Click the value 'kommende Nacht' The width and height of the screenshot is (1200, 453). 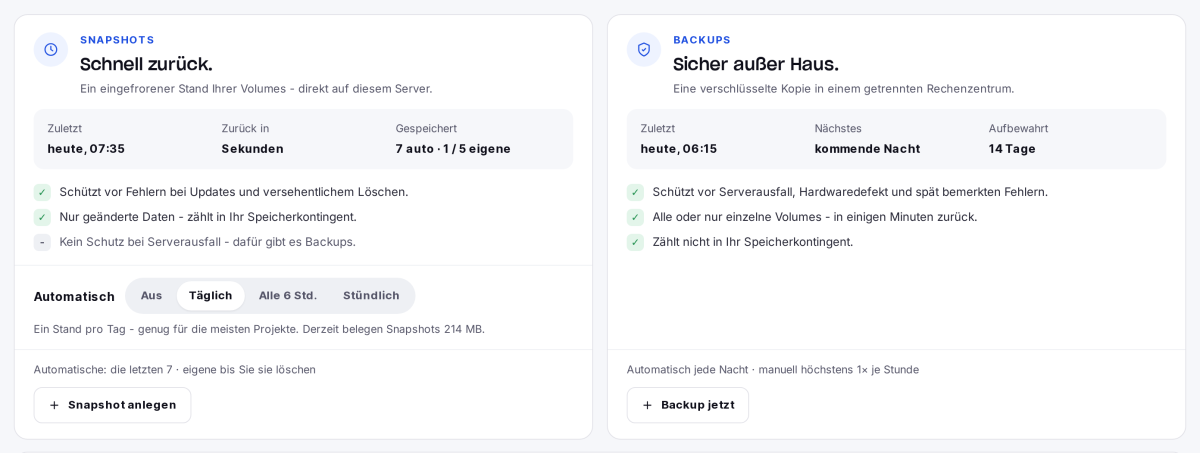pos(867,149)
